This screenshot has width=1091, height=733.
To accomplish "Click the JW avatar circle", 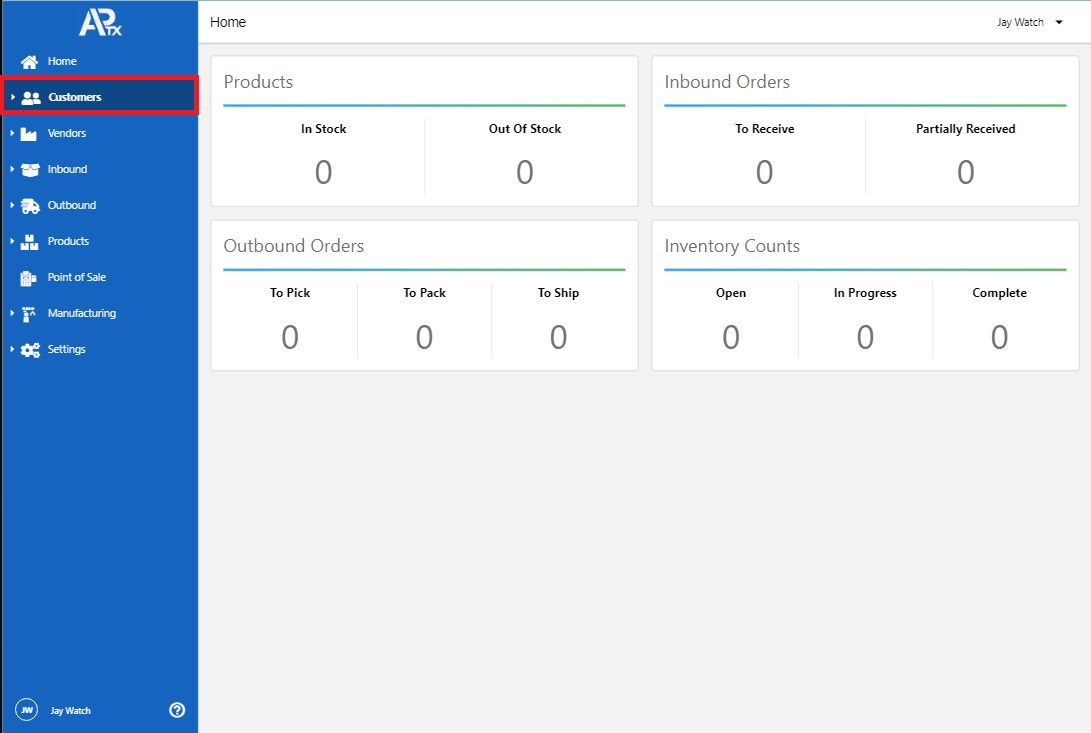I will click(27, 710).
